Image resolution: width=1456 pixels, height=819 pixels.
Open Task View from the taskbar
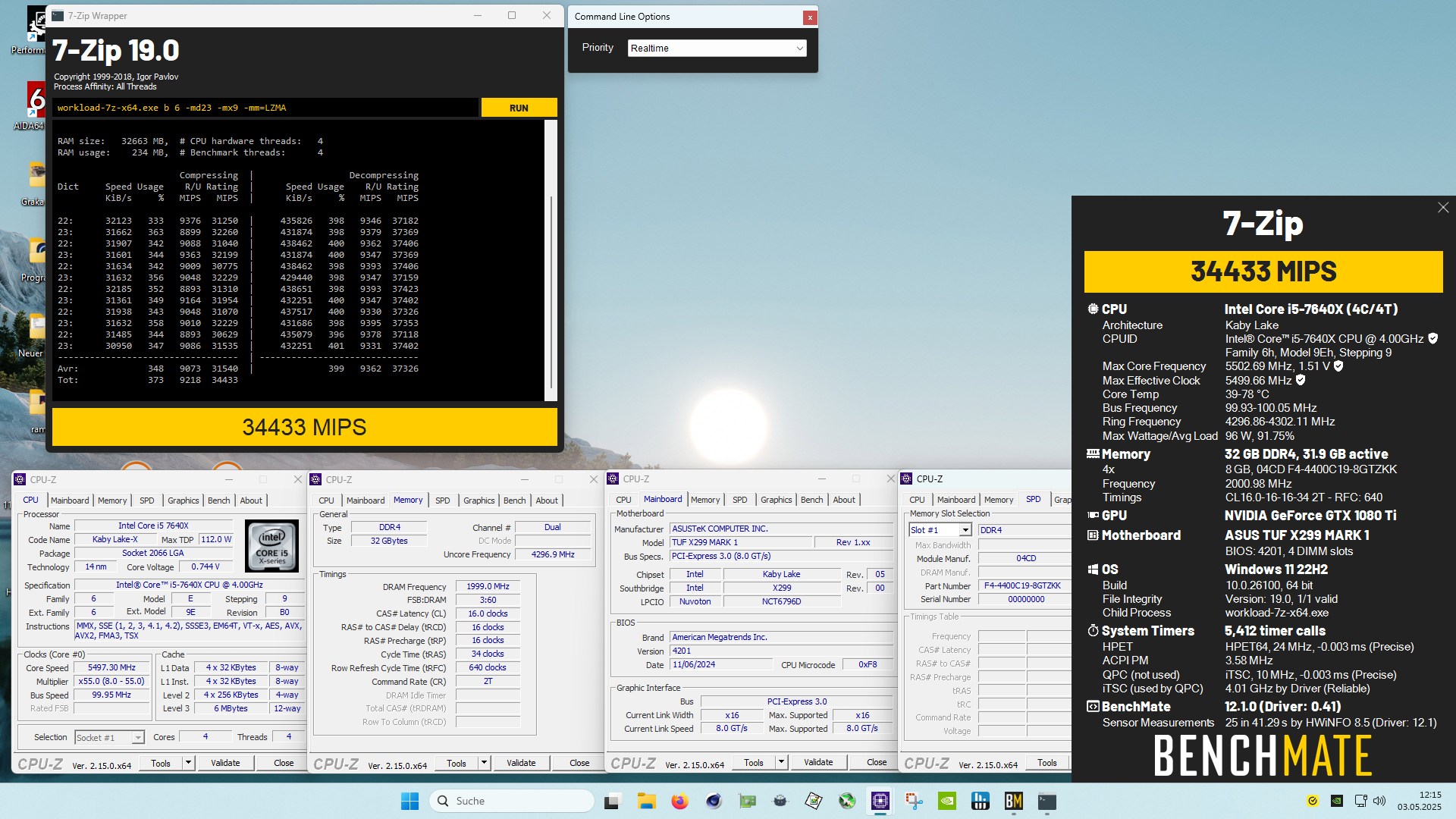613,801
